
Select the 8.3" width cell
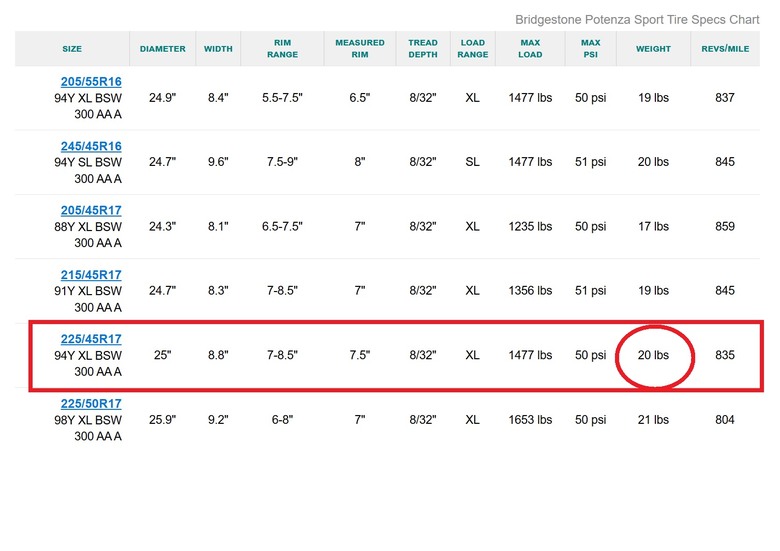click(218, 291)
